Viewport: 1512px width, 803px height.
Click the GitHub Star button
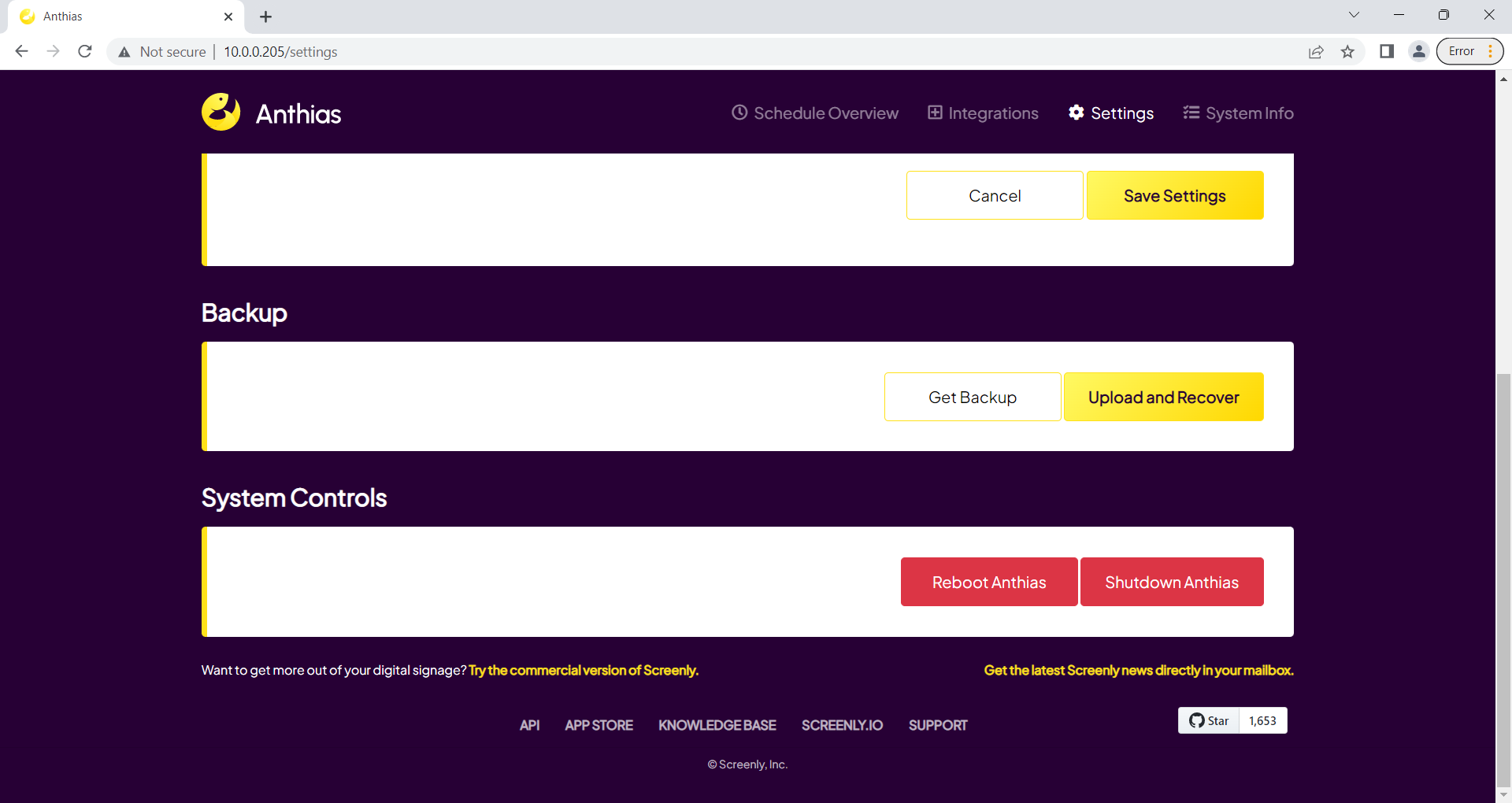point(1209,720)
